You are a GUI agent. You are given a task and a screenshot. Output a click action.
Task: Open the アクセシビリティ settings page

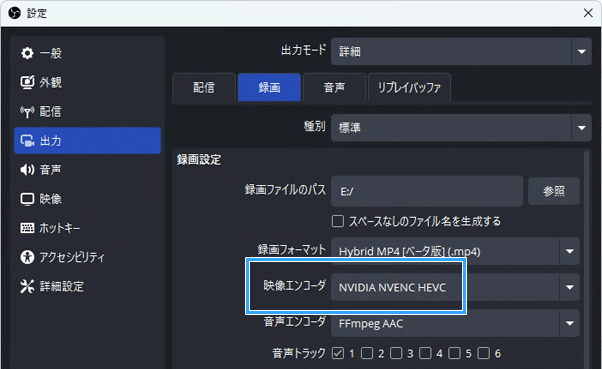88,257
